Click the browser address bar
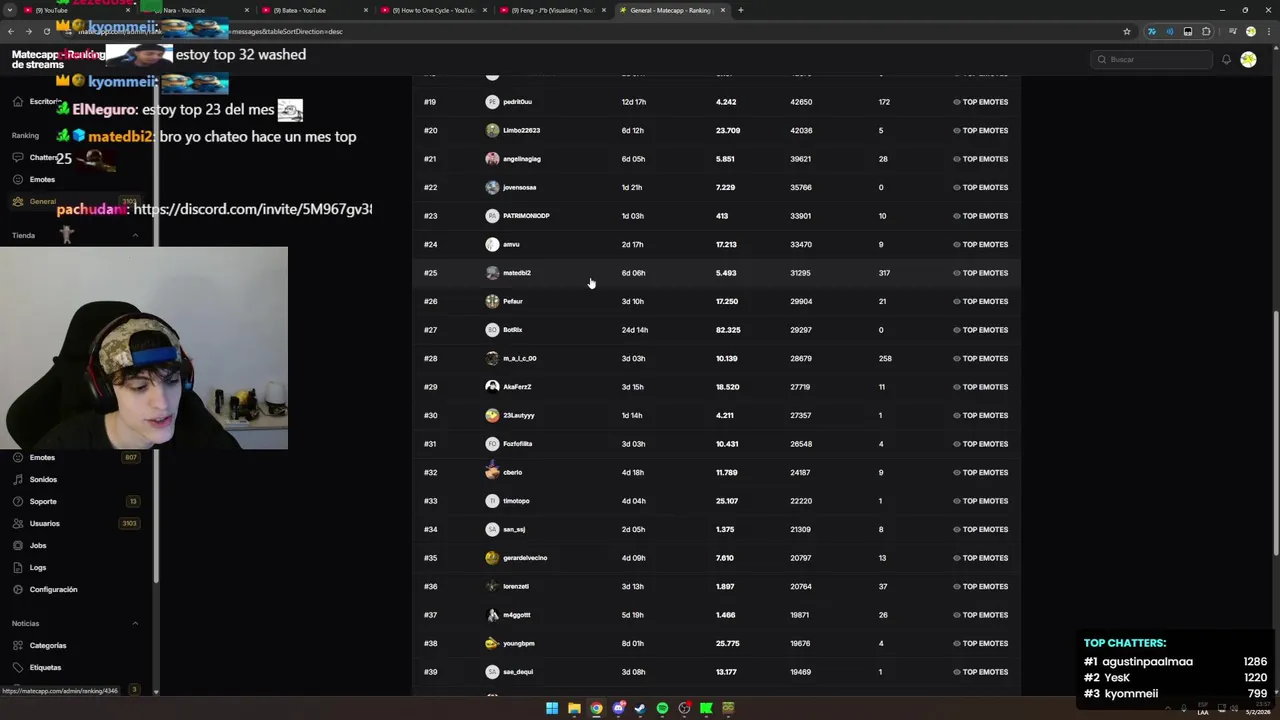The image size is (1280, 720). (600, 31)
